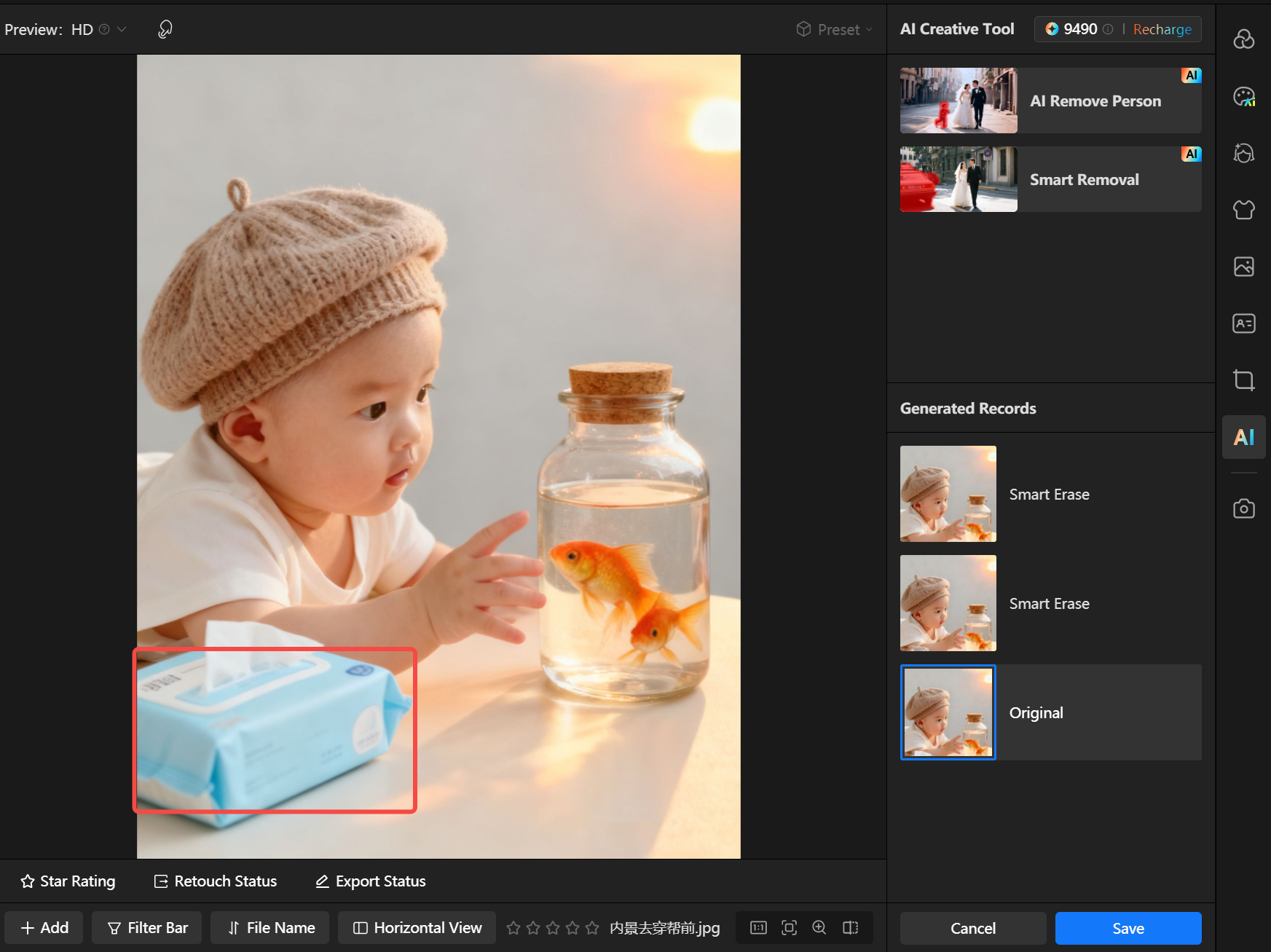Toggle the split compare view icon
The image size is (1271, 952).
click(850, 927)
